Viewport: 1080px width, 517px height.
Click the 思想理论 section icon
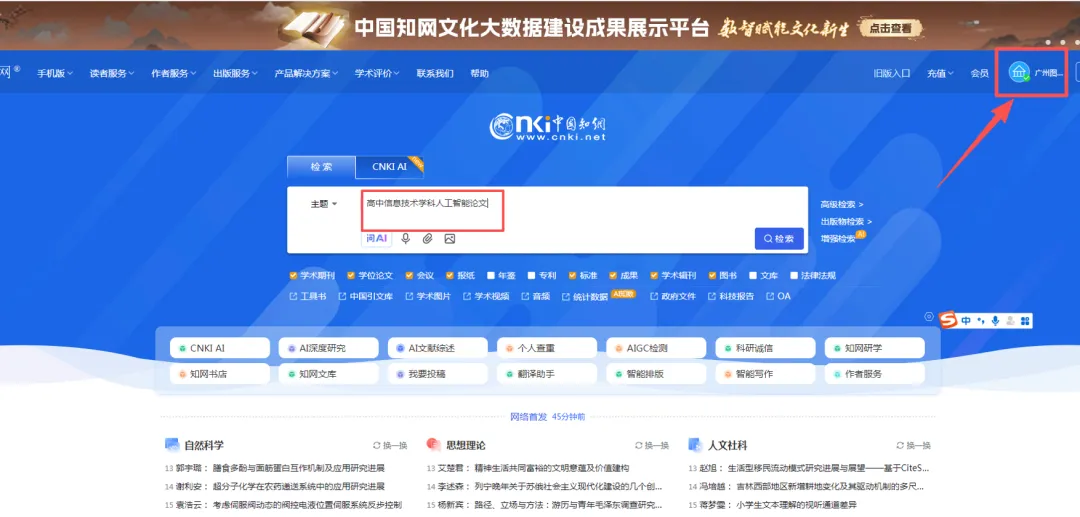[x=433, y=445]
